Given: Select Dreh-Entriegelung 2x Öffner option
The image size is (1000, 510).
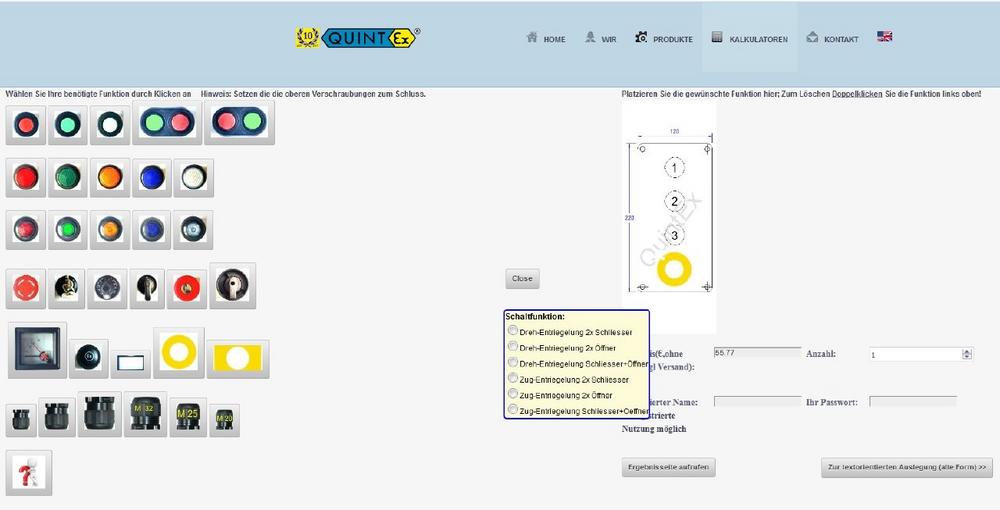Looking at the screenshot, I should click(513, 346).
